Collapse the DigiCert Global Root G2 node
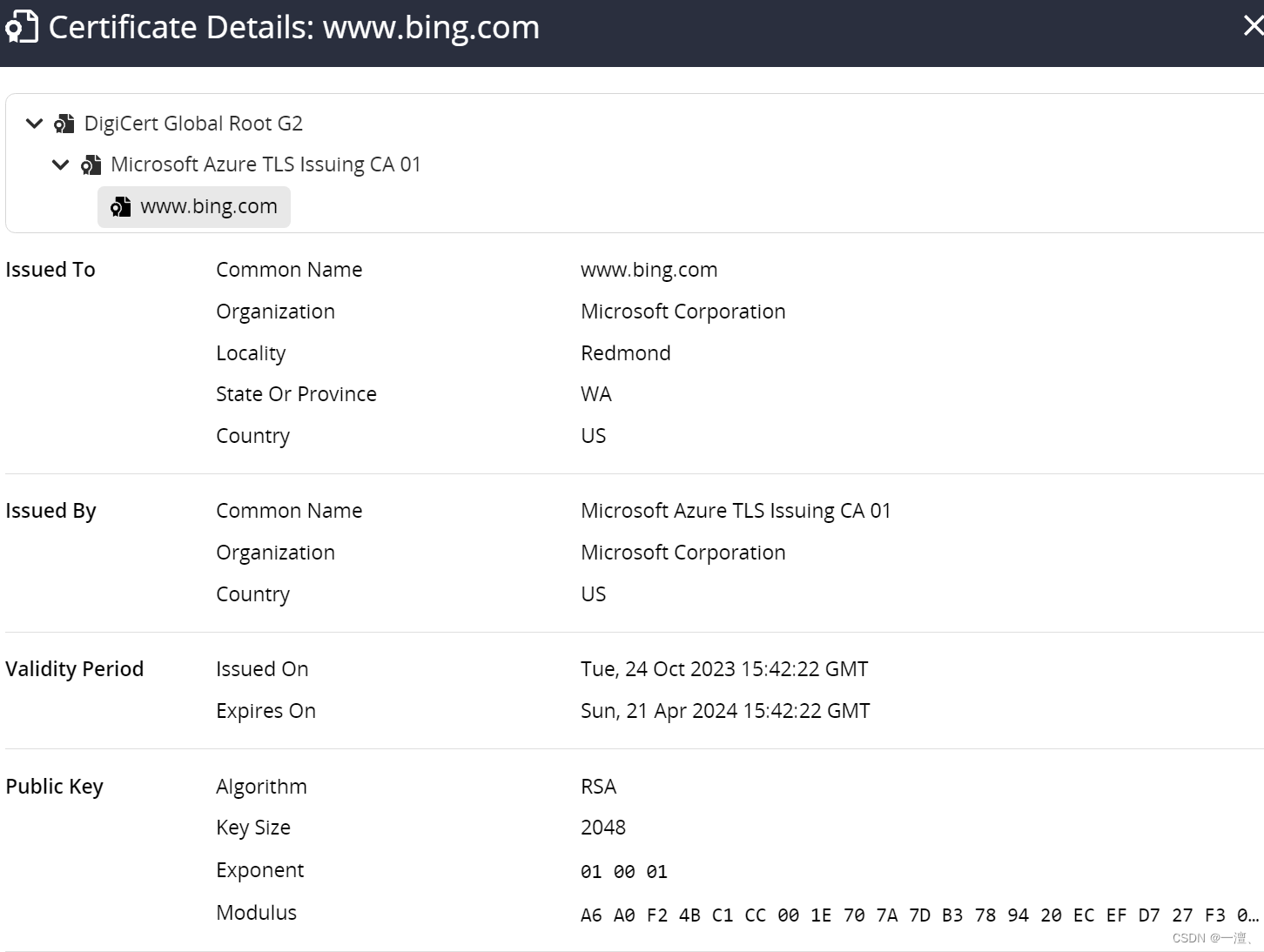 pos(34,124)
